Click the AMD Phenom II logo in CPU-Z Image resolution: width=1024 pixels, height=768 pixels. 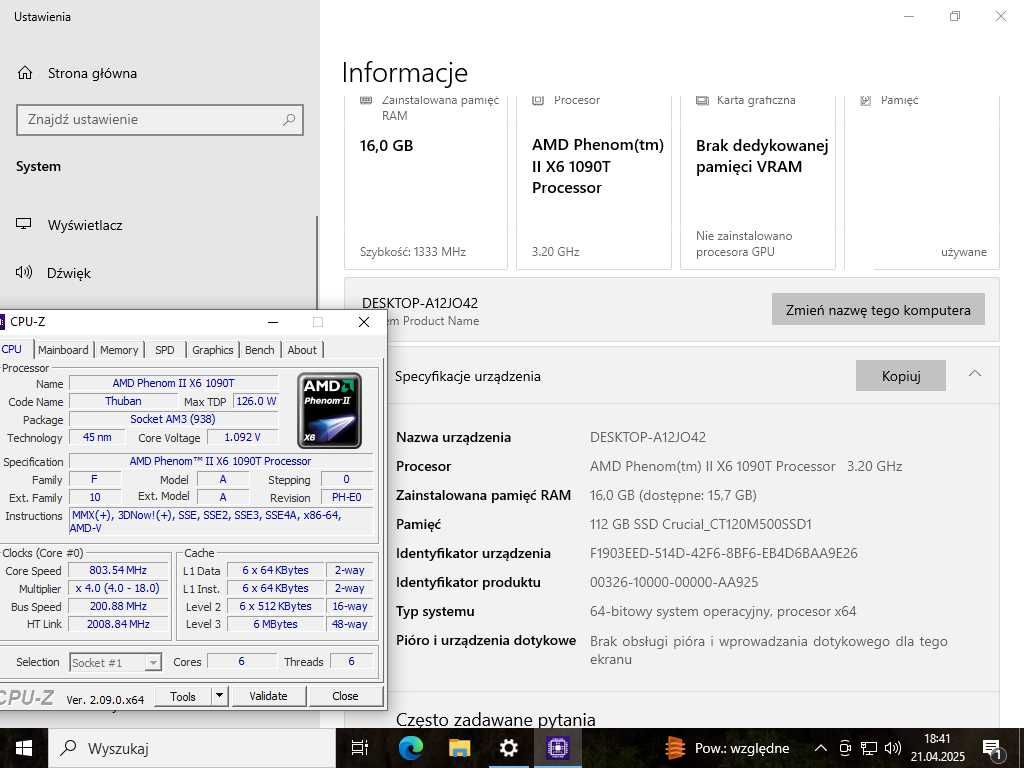(329, 411)
